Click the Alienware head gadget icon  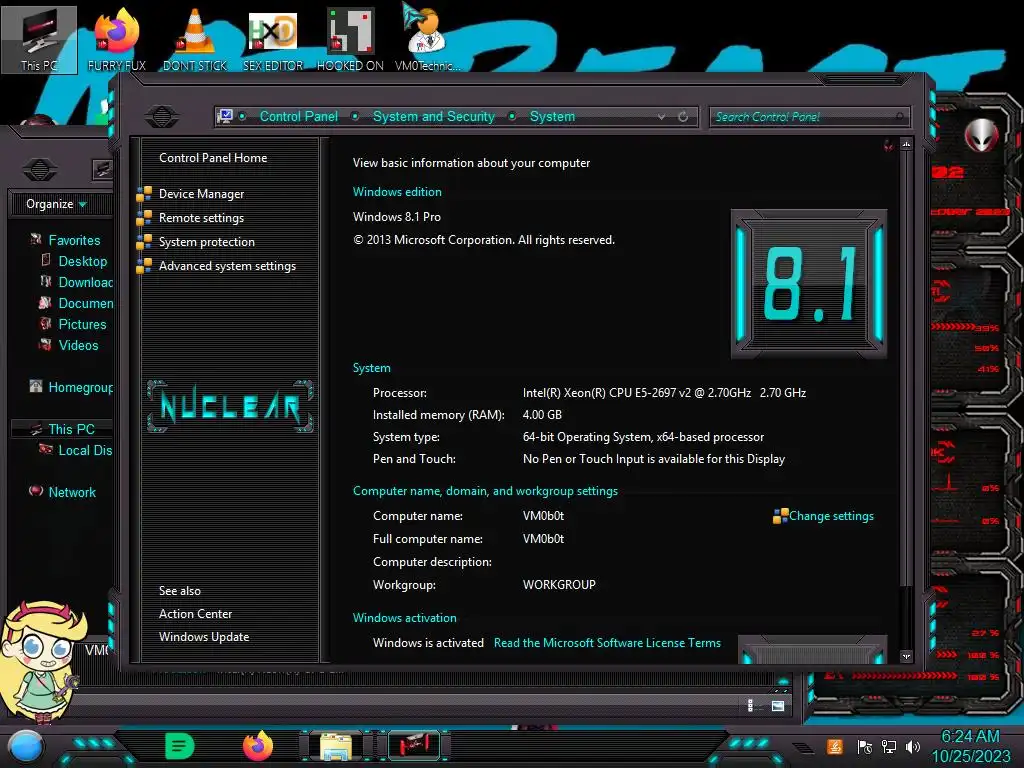(x=981, y=135)
